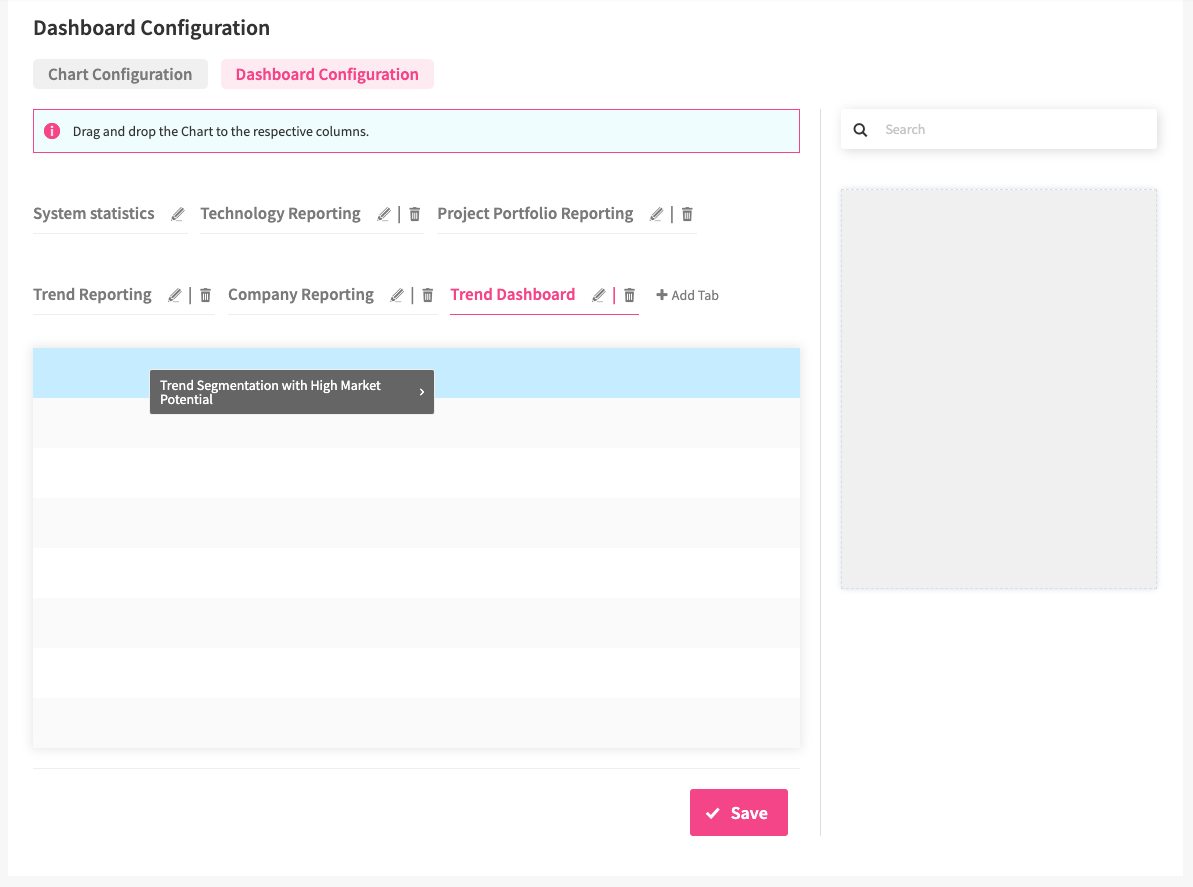Viewport: 1193px width, 887px height.
Task: Edit the Trend Reporting tab name
Action: 175,295
